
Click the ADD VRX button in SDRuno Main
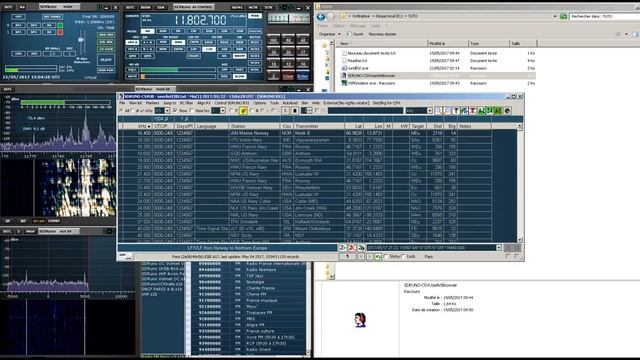pos(106,35)
